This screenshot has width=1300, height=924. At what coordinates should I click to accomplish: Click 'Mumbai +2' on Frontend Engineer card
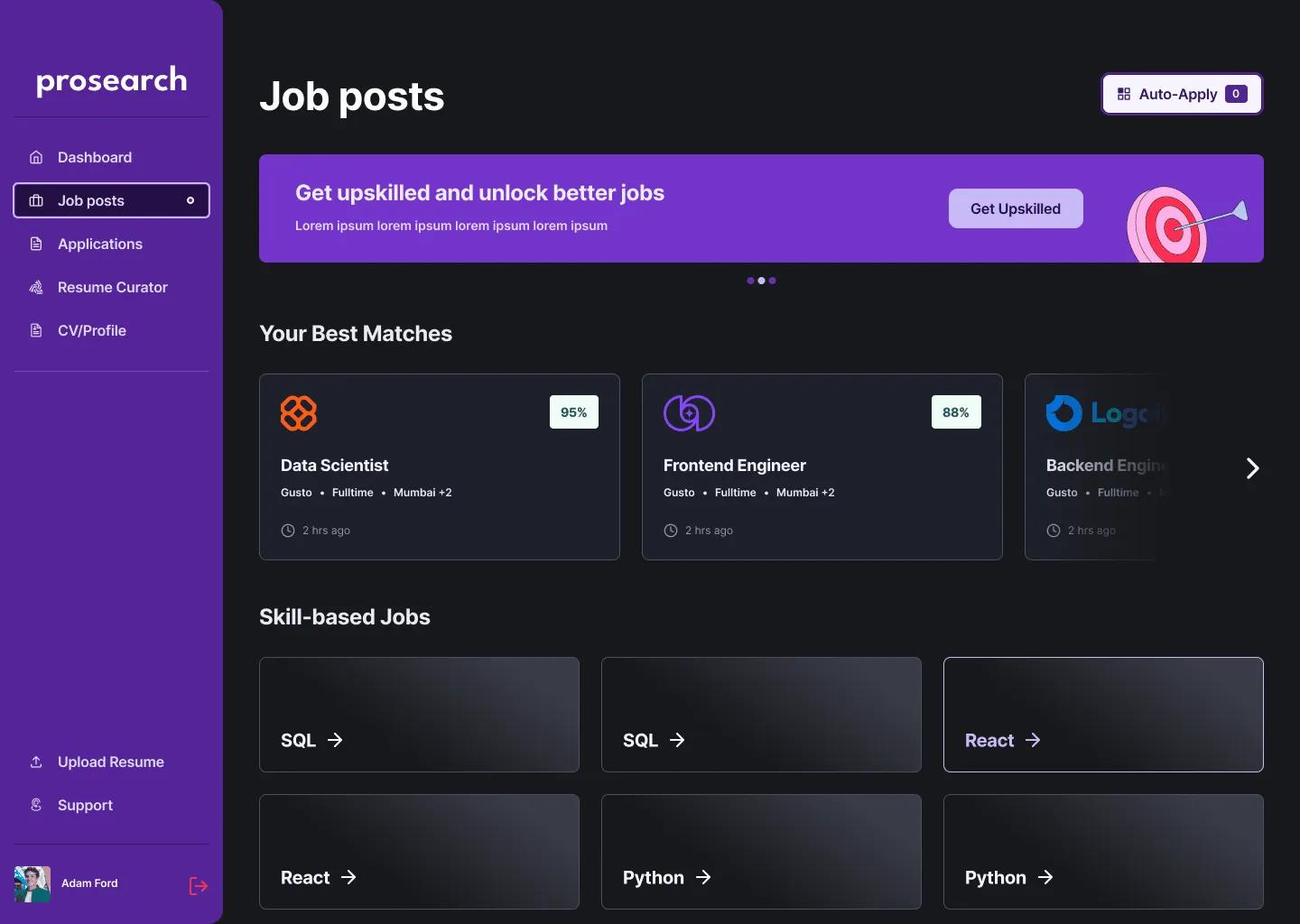pos(805,493)
